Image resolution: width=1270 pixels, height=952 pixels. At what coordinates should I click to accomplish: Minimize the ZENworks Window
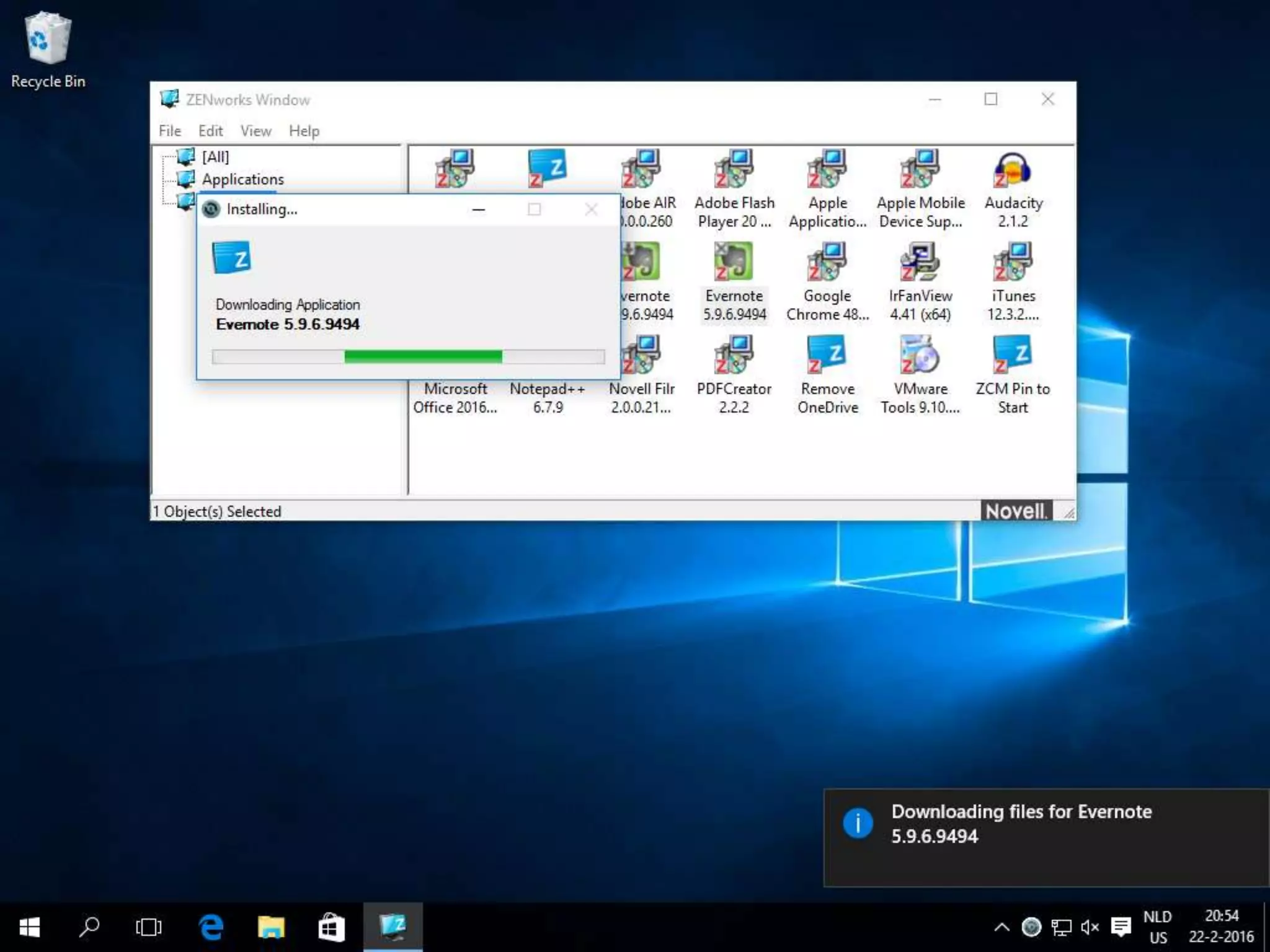[x=935, y=99]
